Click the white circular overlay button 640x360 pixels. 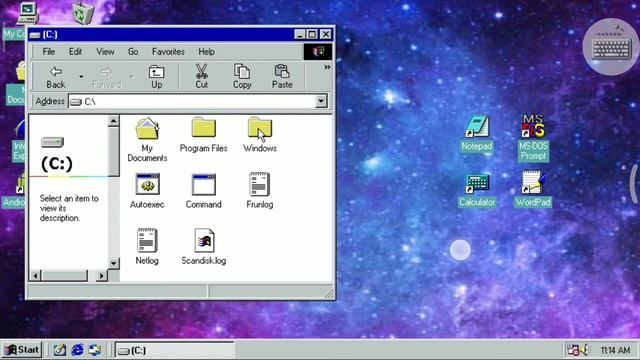pos(460,250)
